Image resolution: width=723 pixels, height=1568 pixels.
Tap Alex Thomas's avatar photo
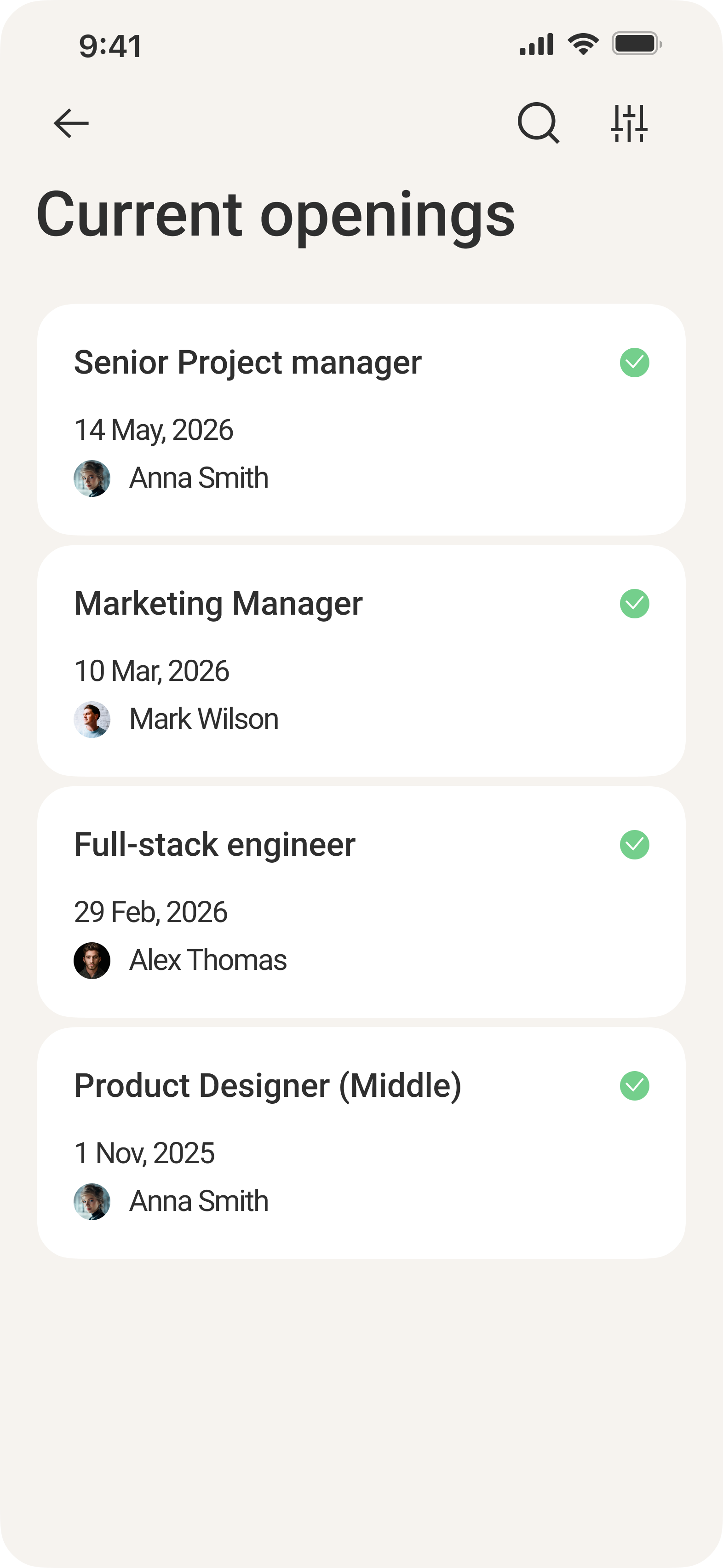tap(92, 961)
